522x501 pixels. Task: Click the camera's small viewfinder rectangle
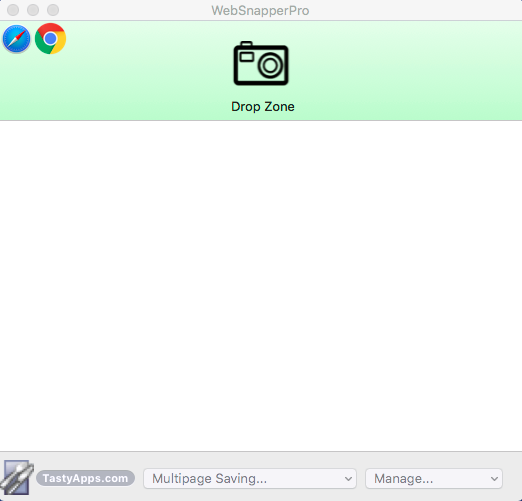coord(247,57)
